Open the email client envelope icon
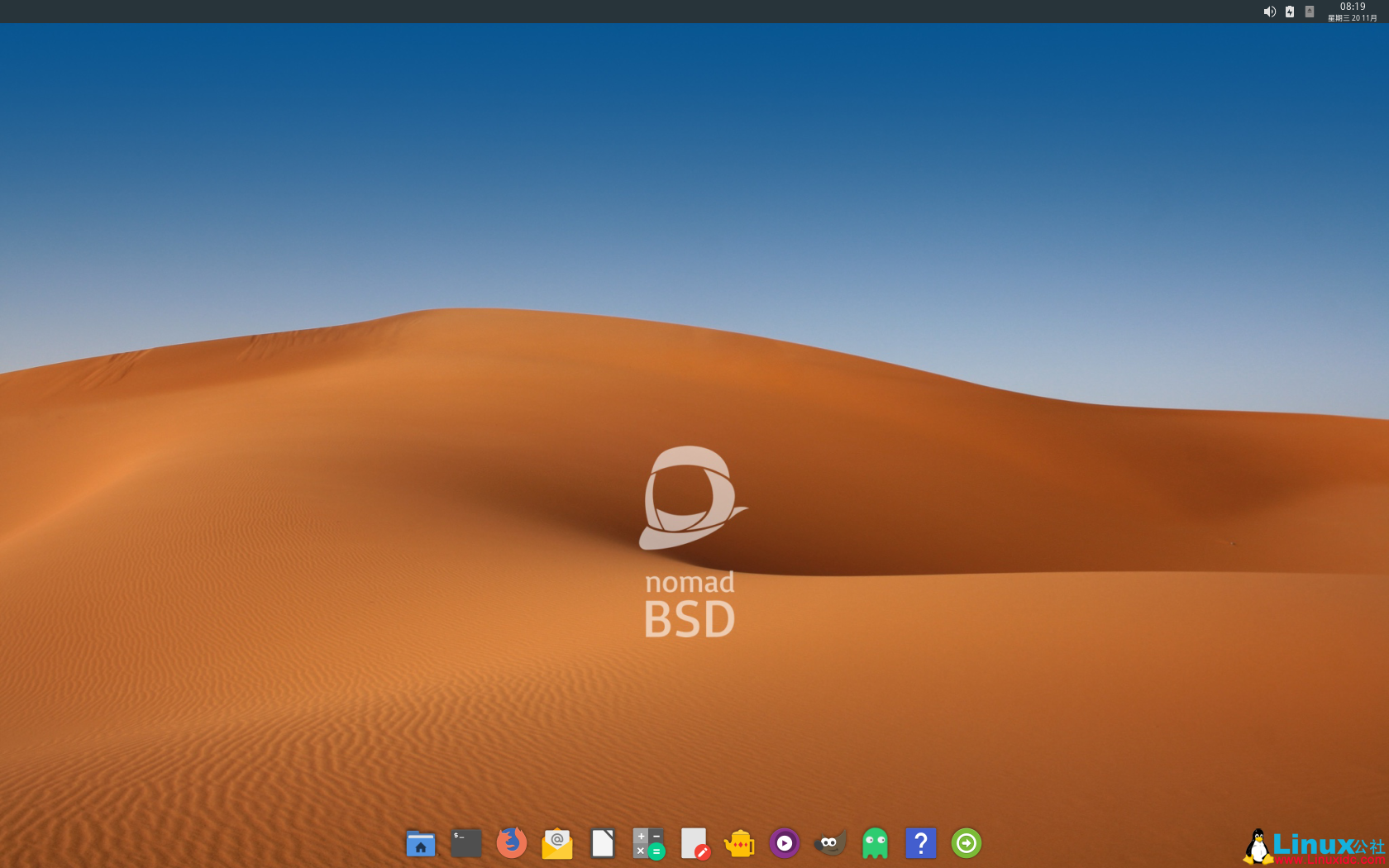 [x=556, y=843]
